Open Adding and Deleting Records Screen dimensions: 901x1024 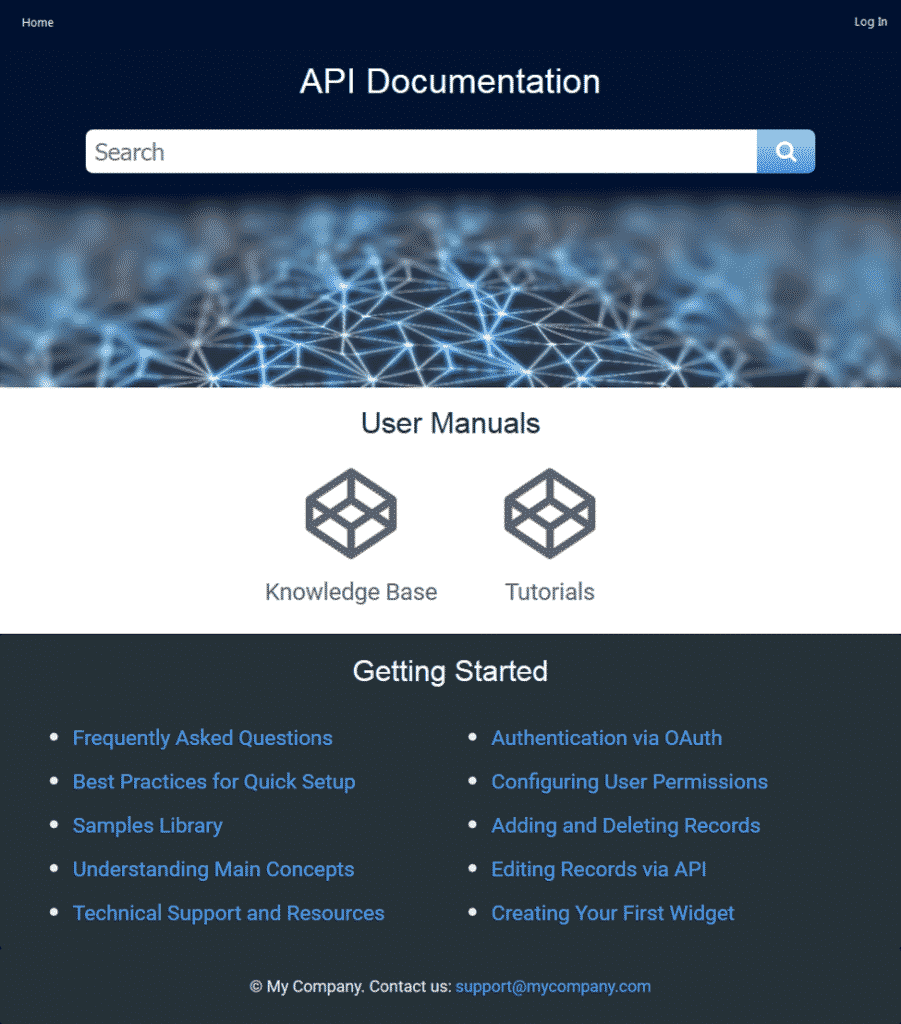[625, 826]
